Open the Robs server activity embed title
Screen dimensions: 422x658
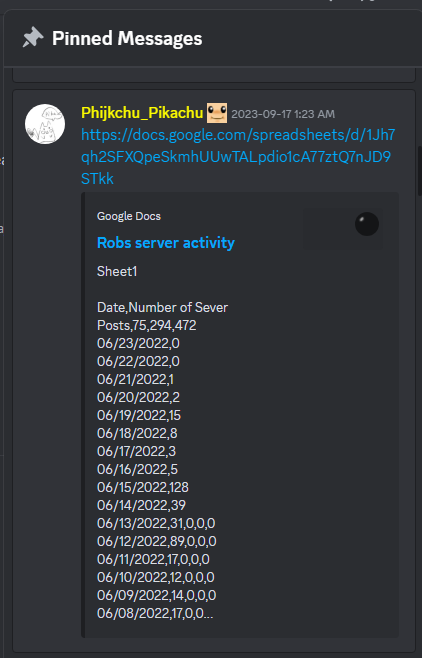click(x=166, y=243)
